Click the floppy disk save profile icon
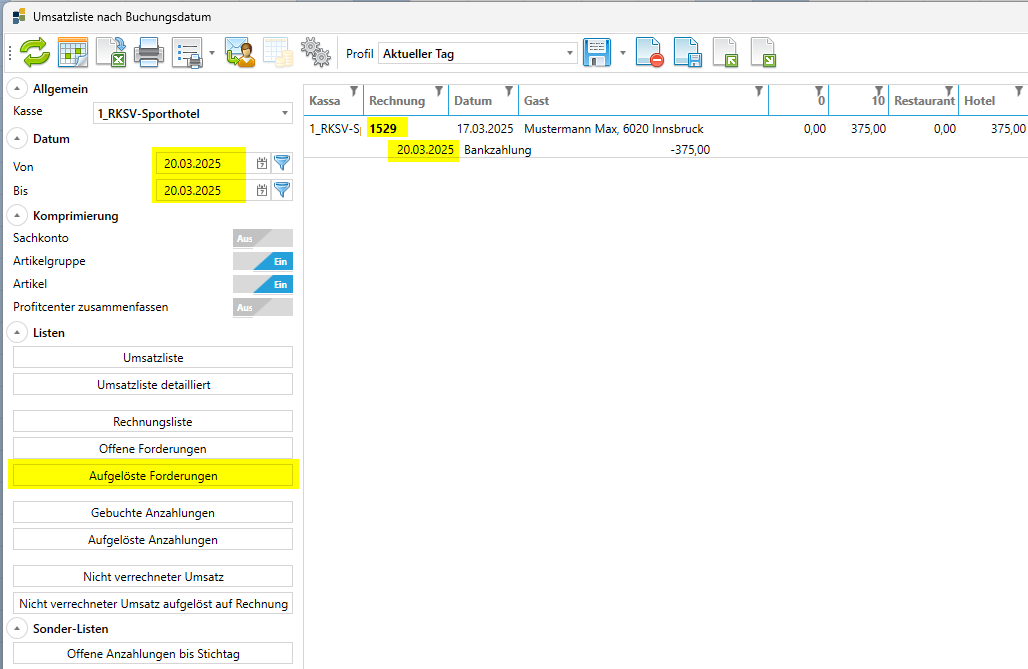Screen dimensions: 1028x669 click(x=597, y=53)
